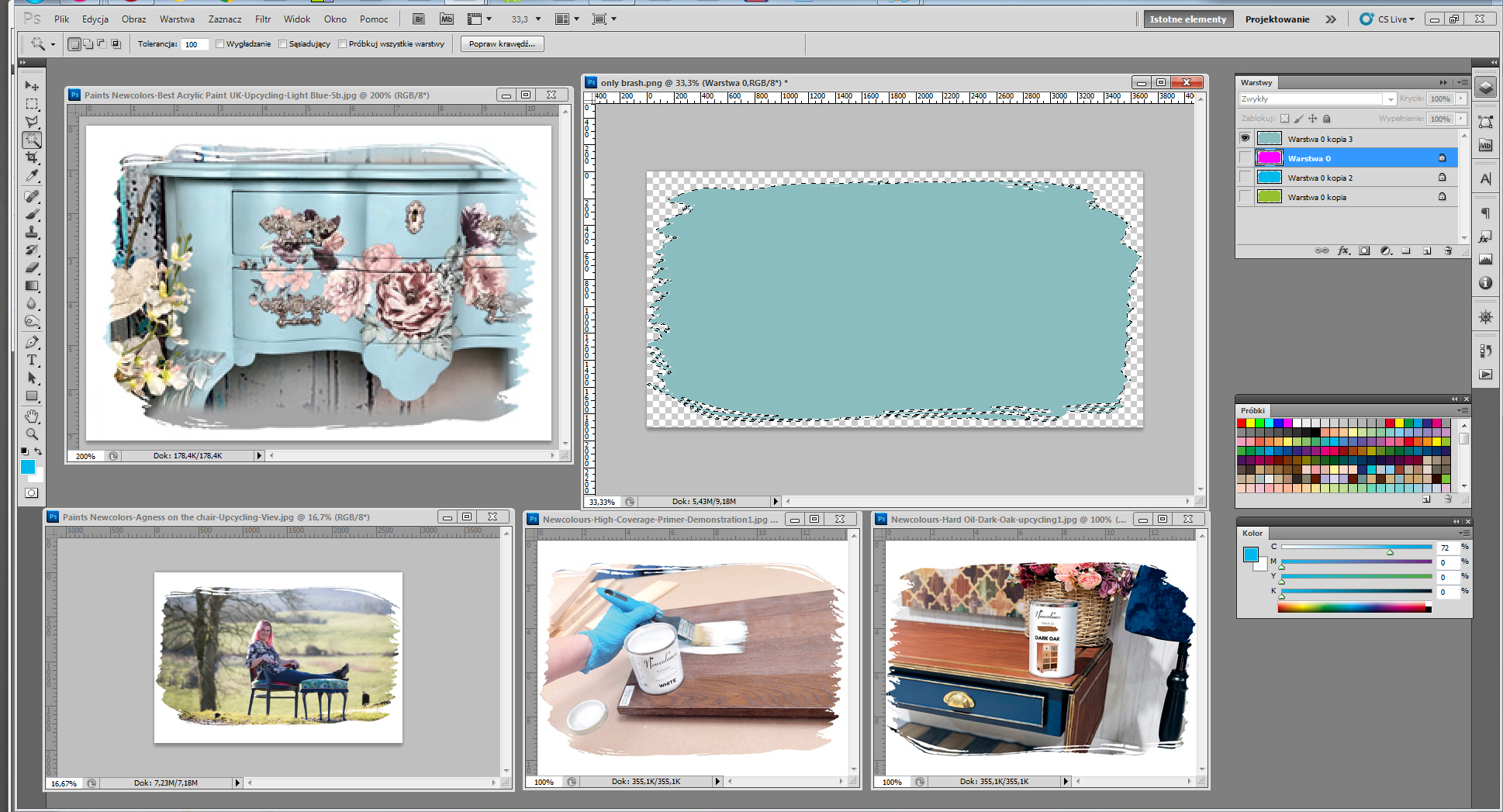Open the Zwykły blend mode dropdown
The height and width of the screenshot is (812, 1503).
[x=1317, y=98]
